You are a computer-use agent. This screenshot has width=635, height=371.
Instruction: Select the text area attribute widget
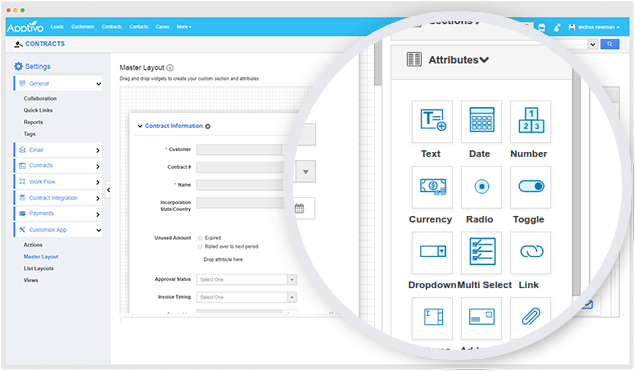point(432,318)
